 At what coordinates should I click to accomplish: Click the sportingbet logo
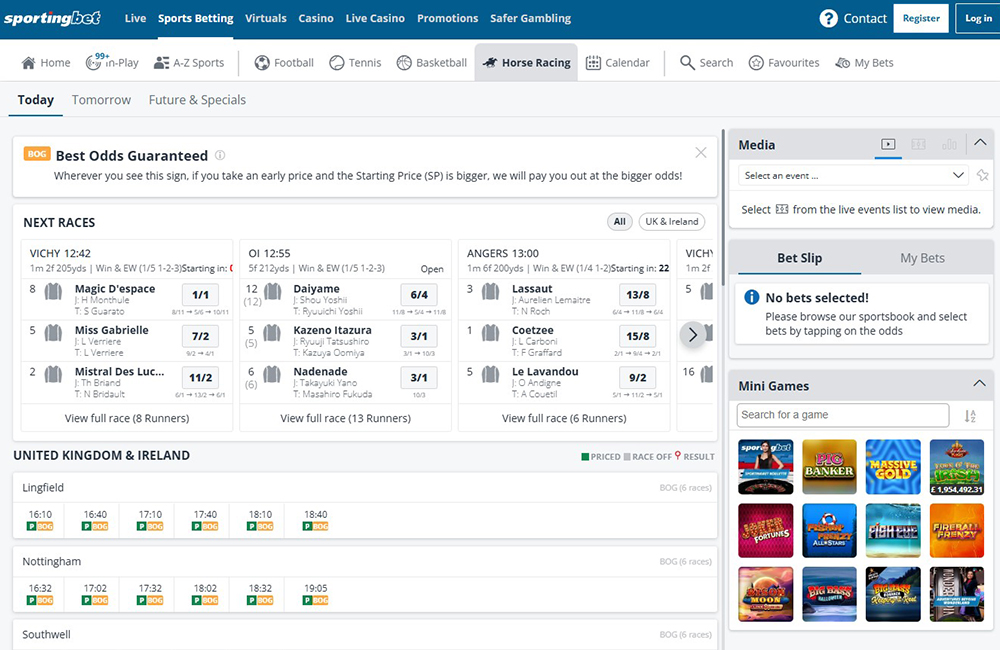pos(52,18)
